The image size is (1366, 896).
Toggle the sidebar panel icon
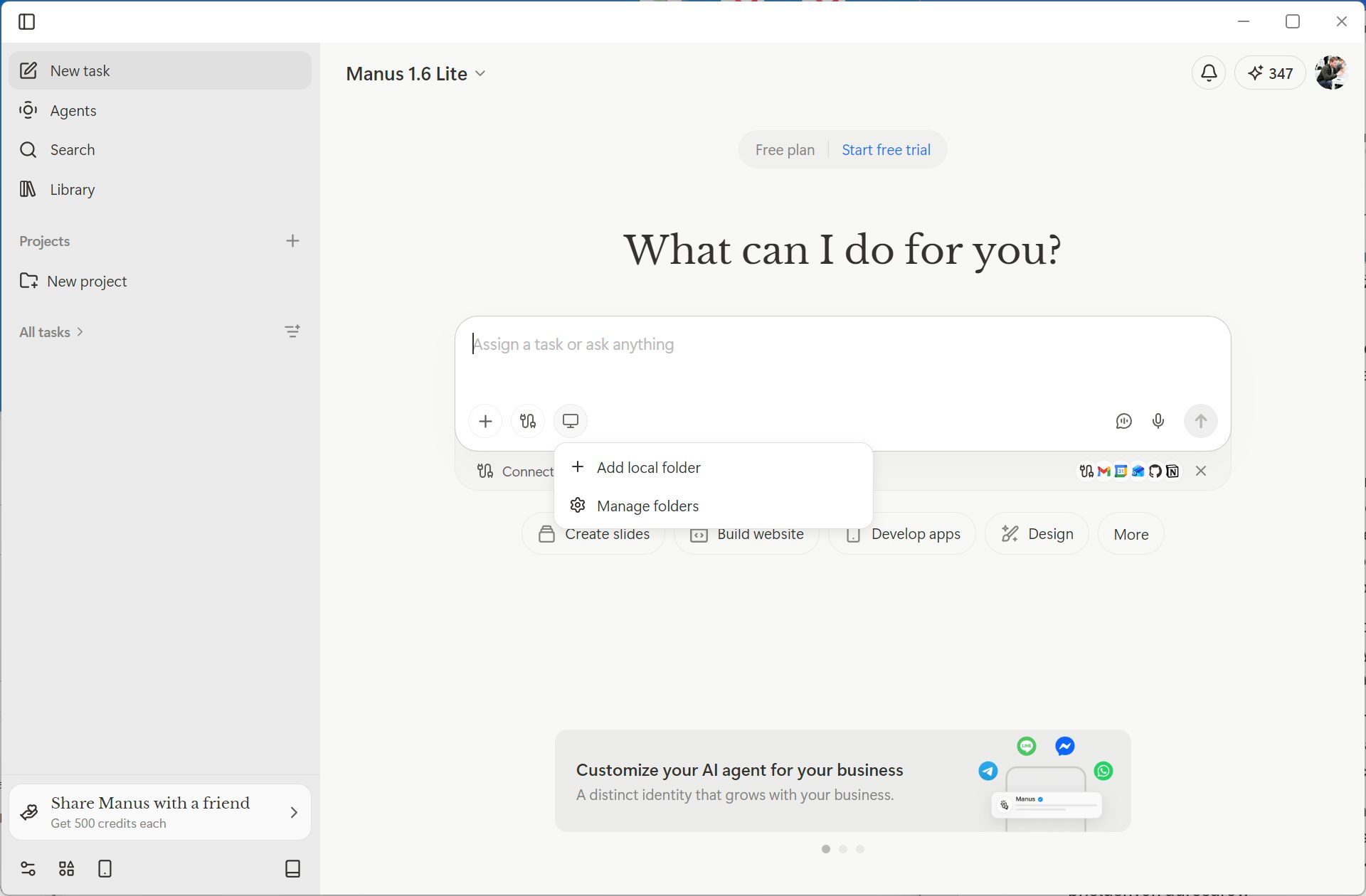(x=27, y=22)
